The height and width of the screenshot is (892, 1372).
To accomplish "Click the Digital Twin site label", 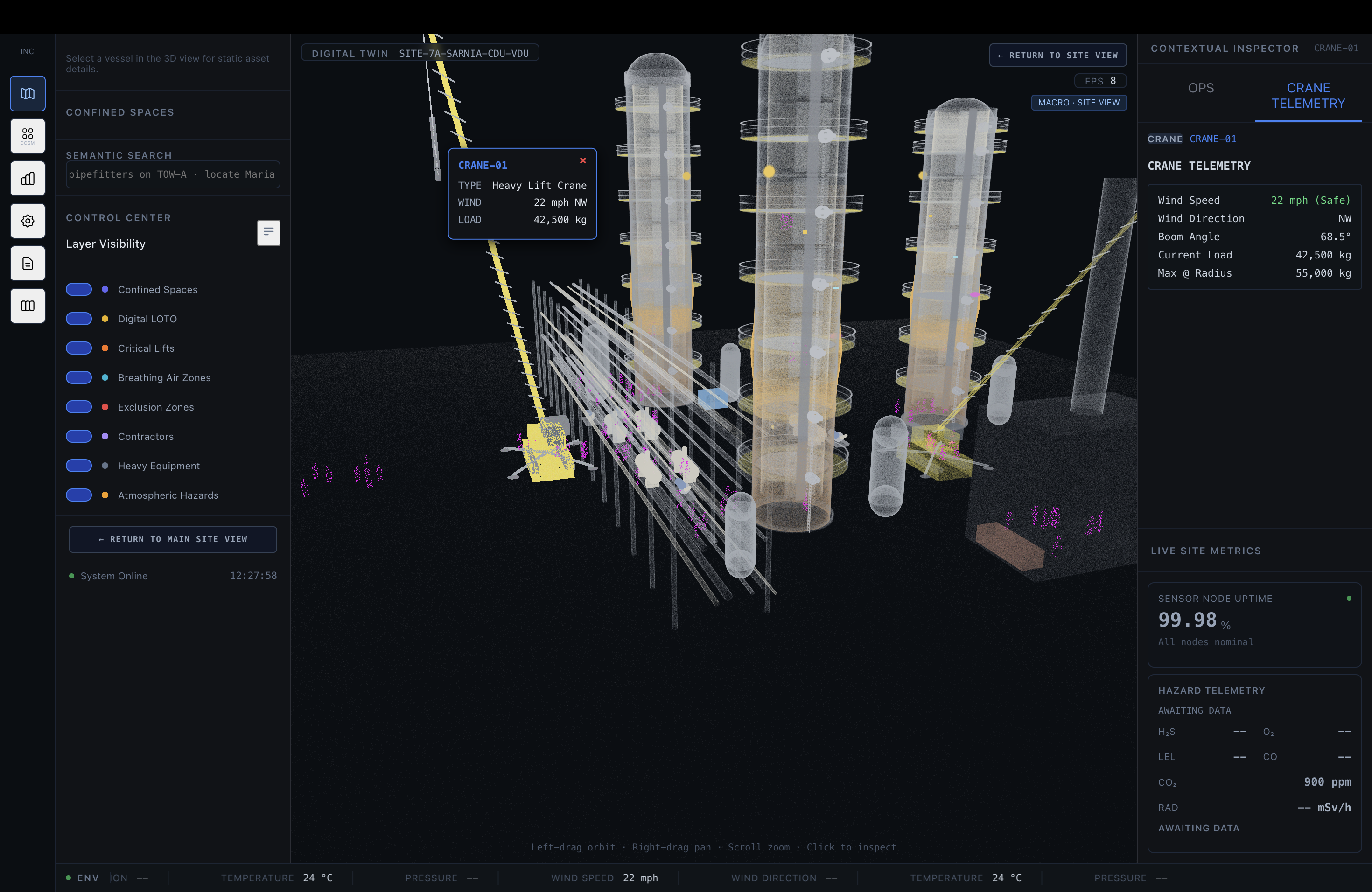I will tap(420, 53).
